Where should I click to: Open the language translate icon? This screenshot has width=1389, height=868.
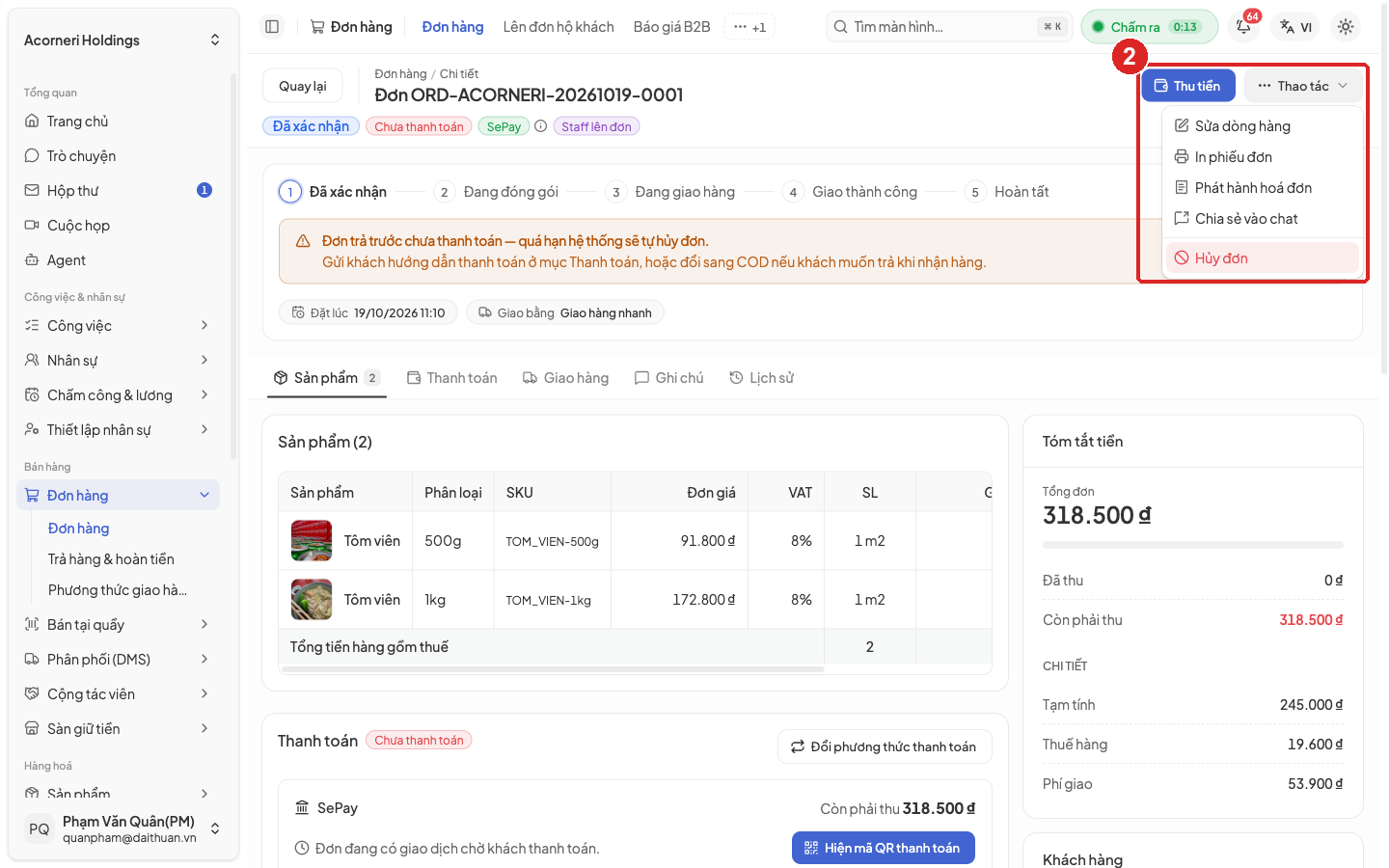[x=1295, y=27]
